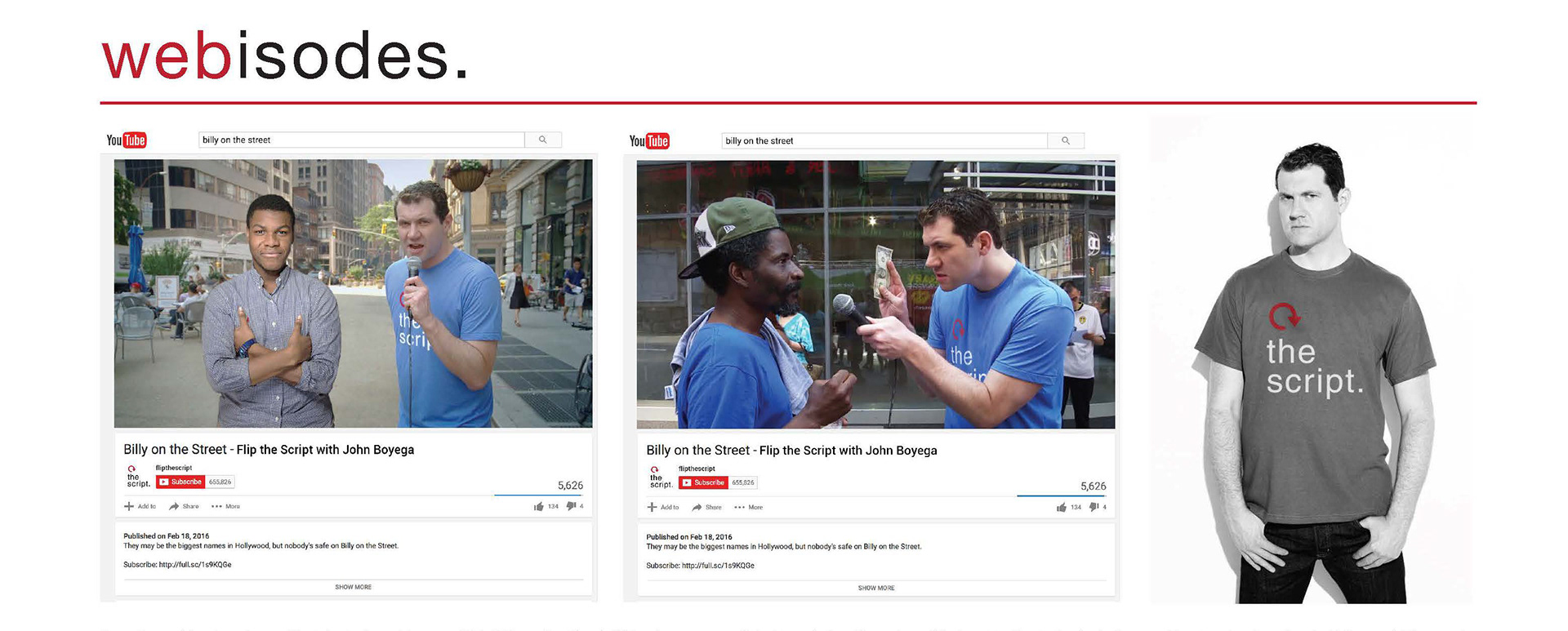The width and height of the screenshot is (1568, 631).
Task: Click the 5,626 view count in the left panel
Action: click(570, 485)
